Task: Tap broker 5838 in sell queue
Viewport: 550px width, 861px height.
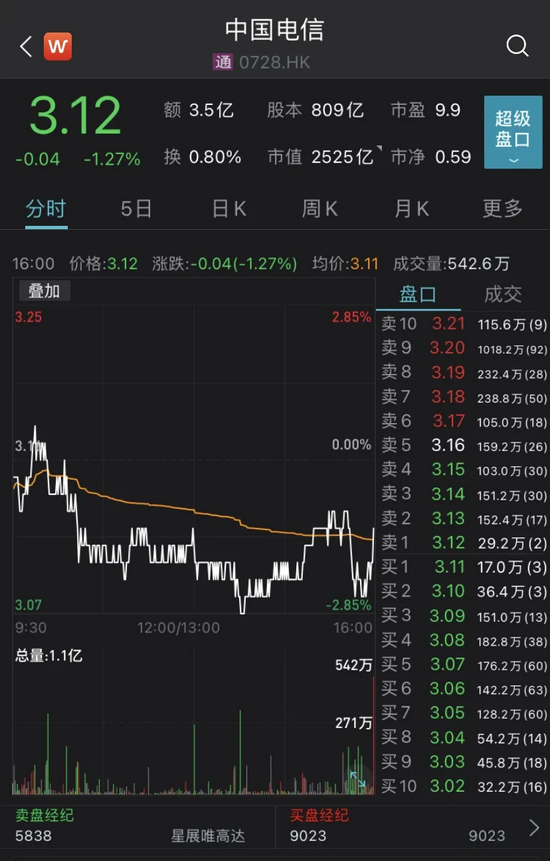Action: [x=33, y=836]
